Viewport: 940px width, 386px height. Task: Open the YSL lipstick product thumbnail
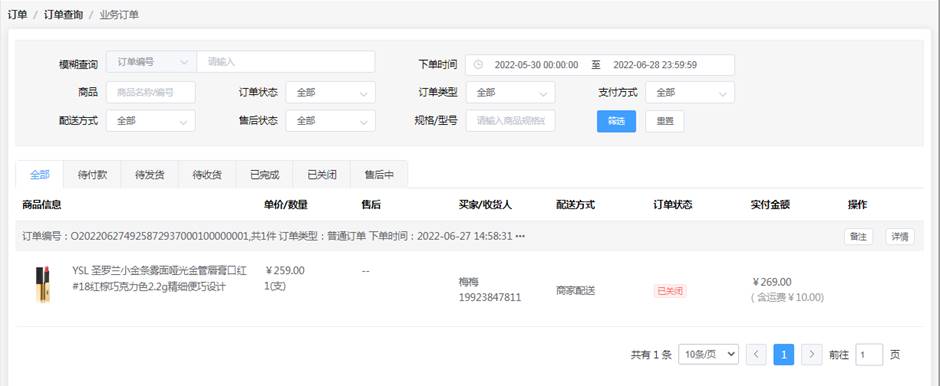tap(42, 284)
